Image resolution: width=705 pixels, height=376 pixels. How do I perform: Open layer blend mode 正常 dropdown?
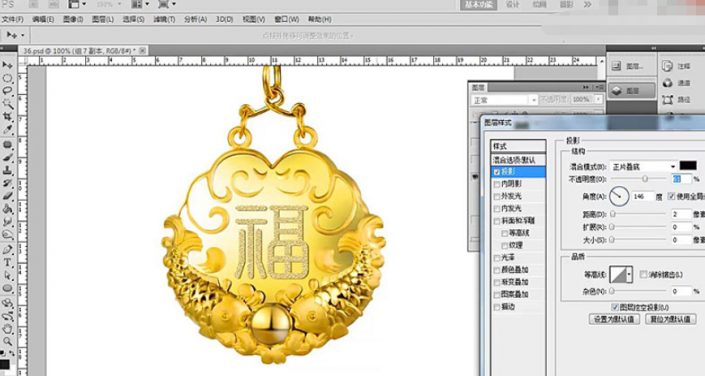pyautogui.click(x=504, y=100)
